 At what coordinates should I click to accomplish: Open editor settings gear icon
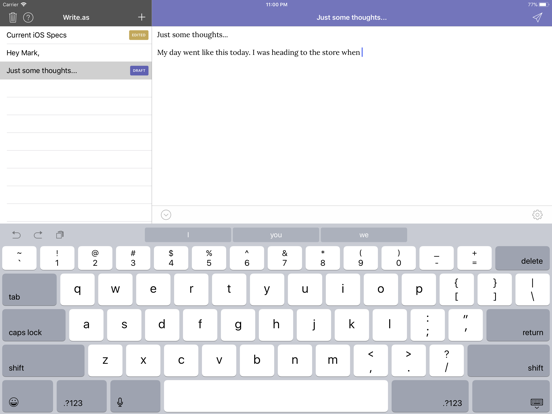point(537,214)
